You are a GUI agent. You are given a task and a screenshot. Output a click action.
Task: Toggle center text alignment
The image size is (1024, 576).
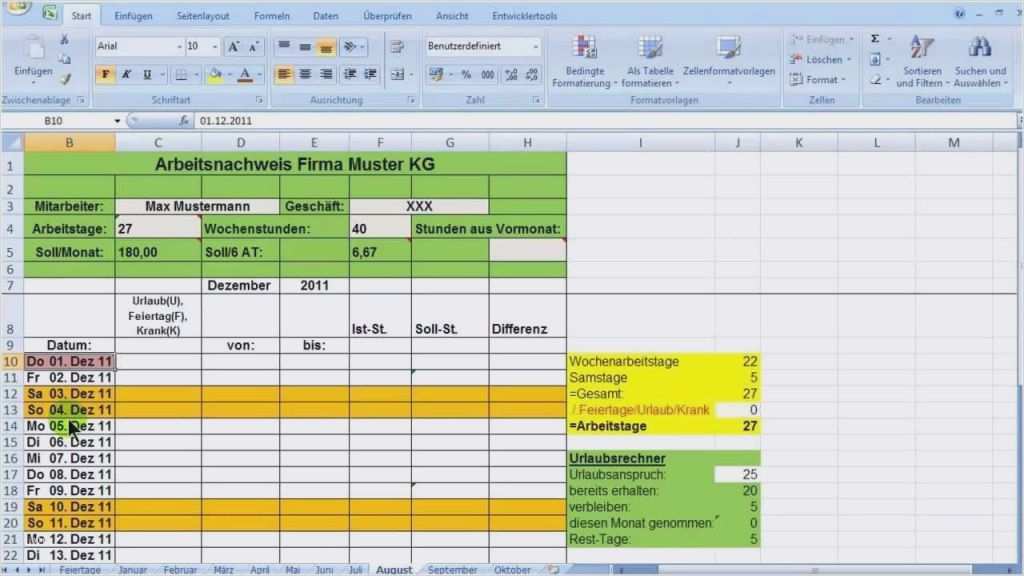[x=304, y=73]
